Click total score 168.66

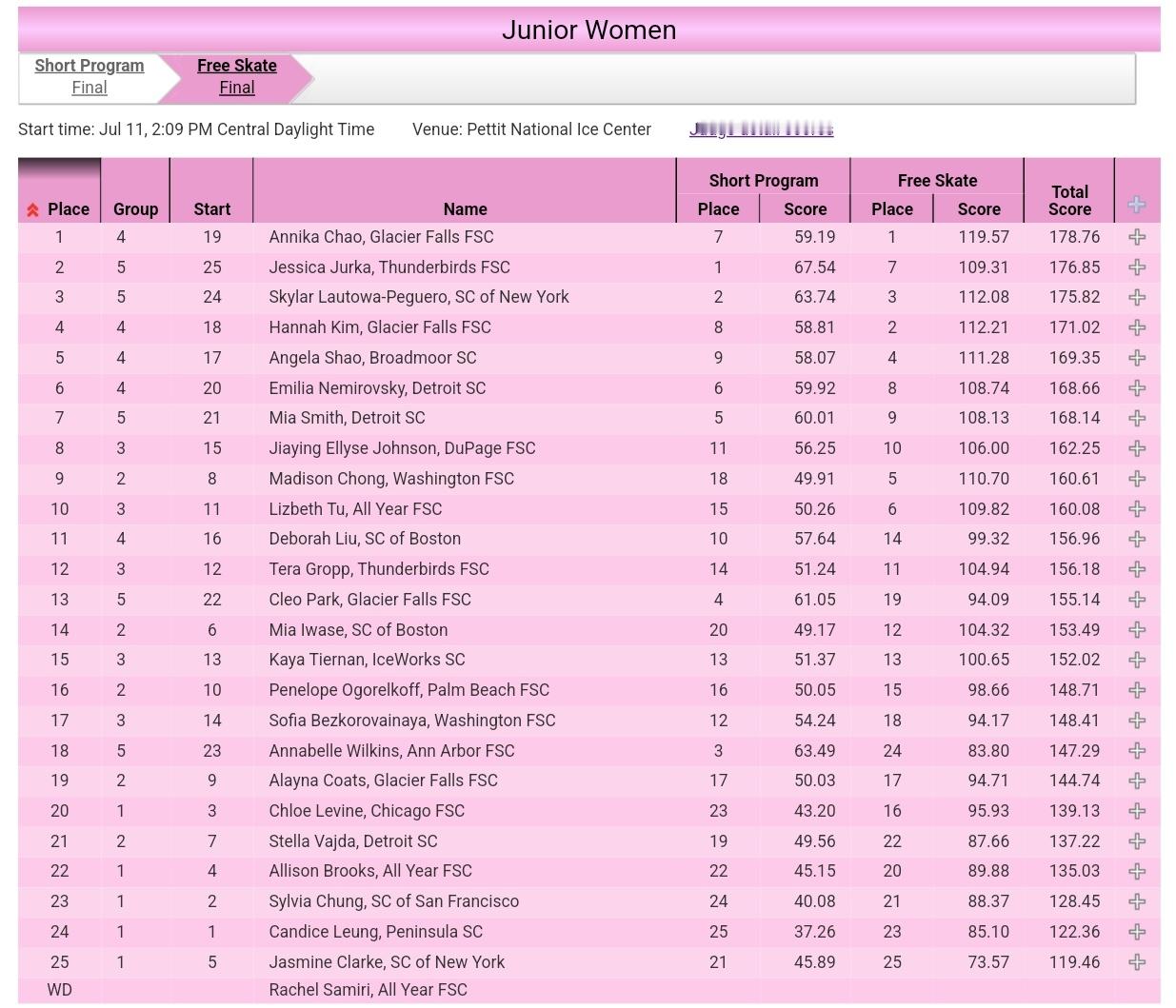[x=1074, y=388]
